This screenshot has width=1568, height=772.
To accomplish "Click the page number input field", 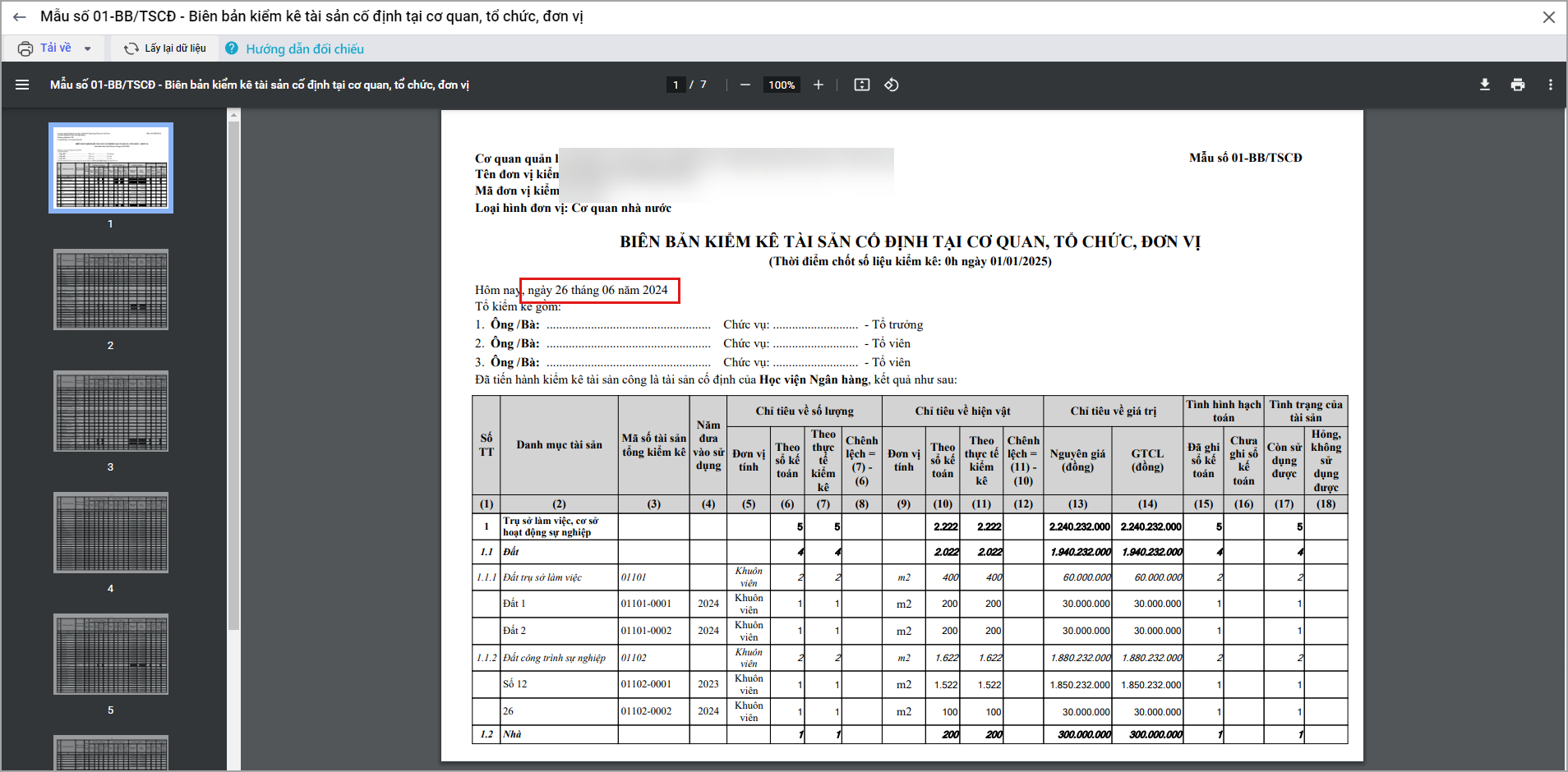I will pos(676,85).
